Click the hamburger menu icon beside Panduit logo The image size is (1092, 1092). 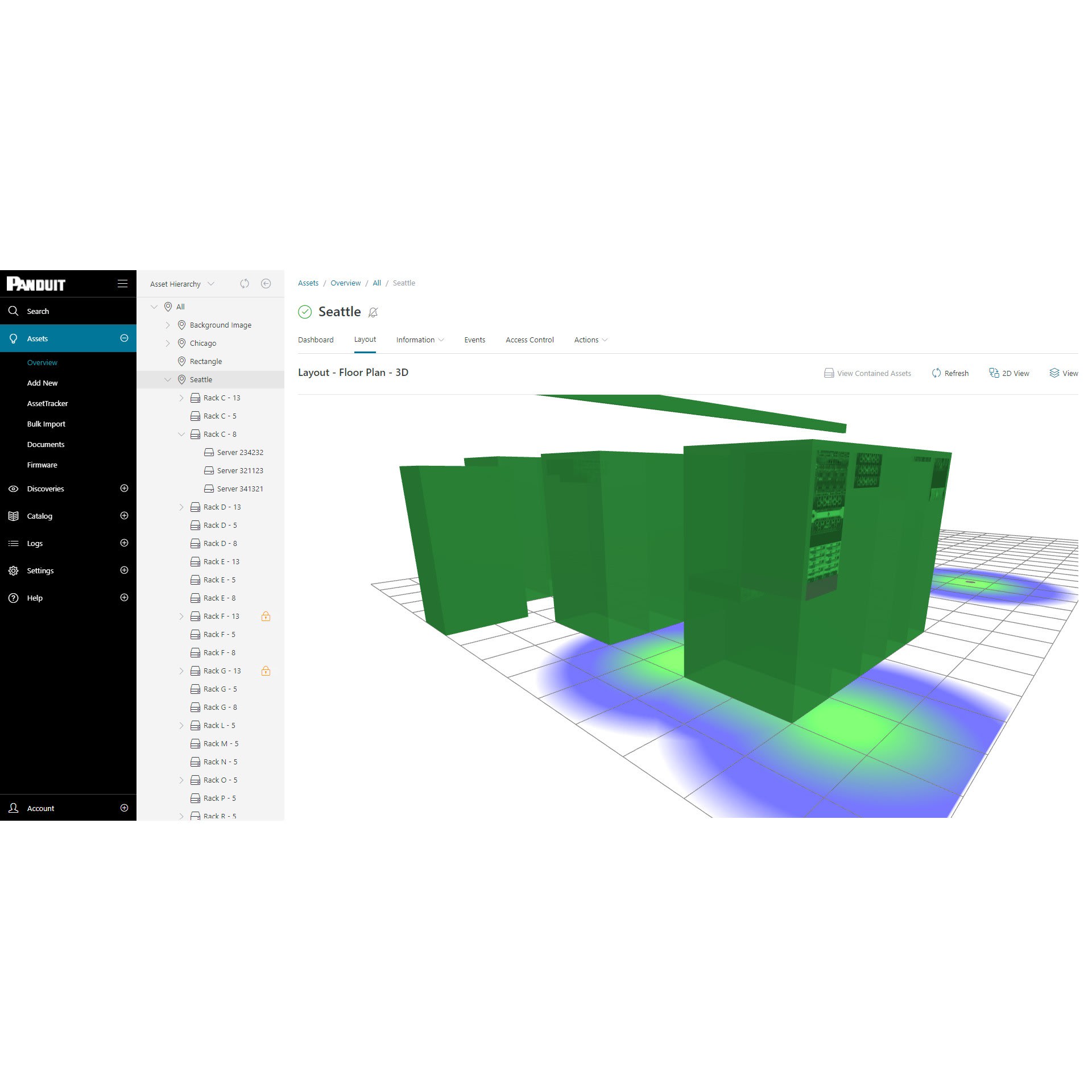click(122, 283)
